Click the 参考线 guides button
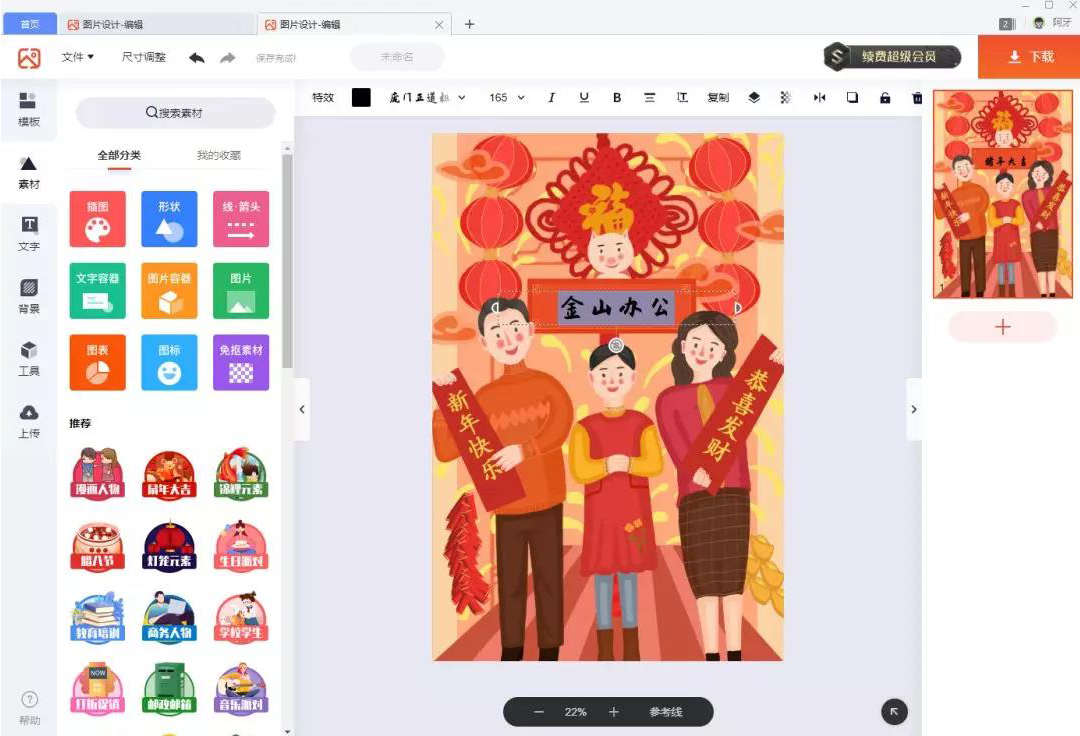Image resolution: width=1080 pixels, height=736 pixels. [665, 712]
